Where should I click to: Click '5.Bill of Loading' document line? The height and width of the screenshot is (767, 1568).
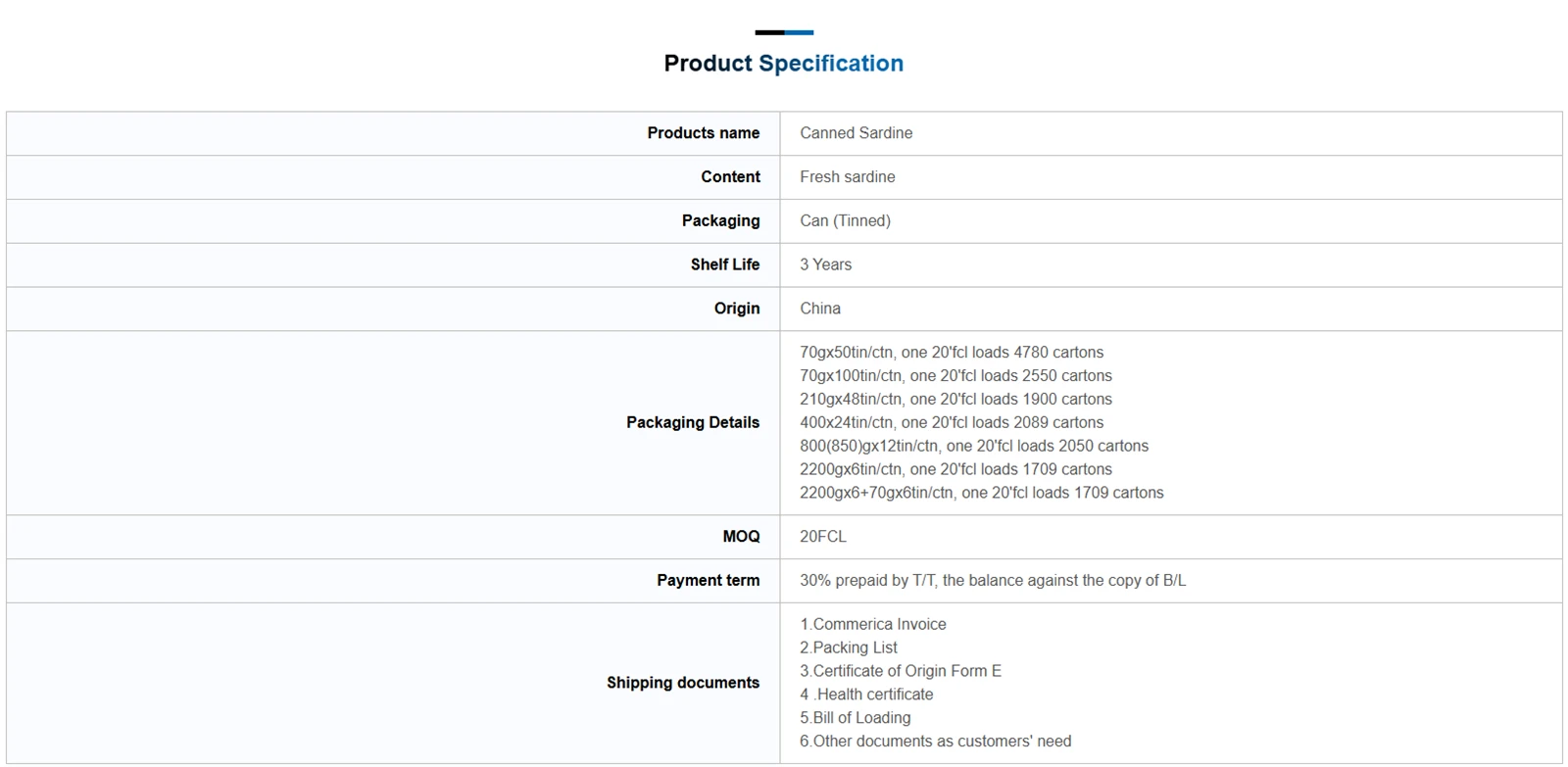point(856,719)
